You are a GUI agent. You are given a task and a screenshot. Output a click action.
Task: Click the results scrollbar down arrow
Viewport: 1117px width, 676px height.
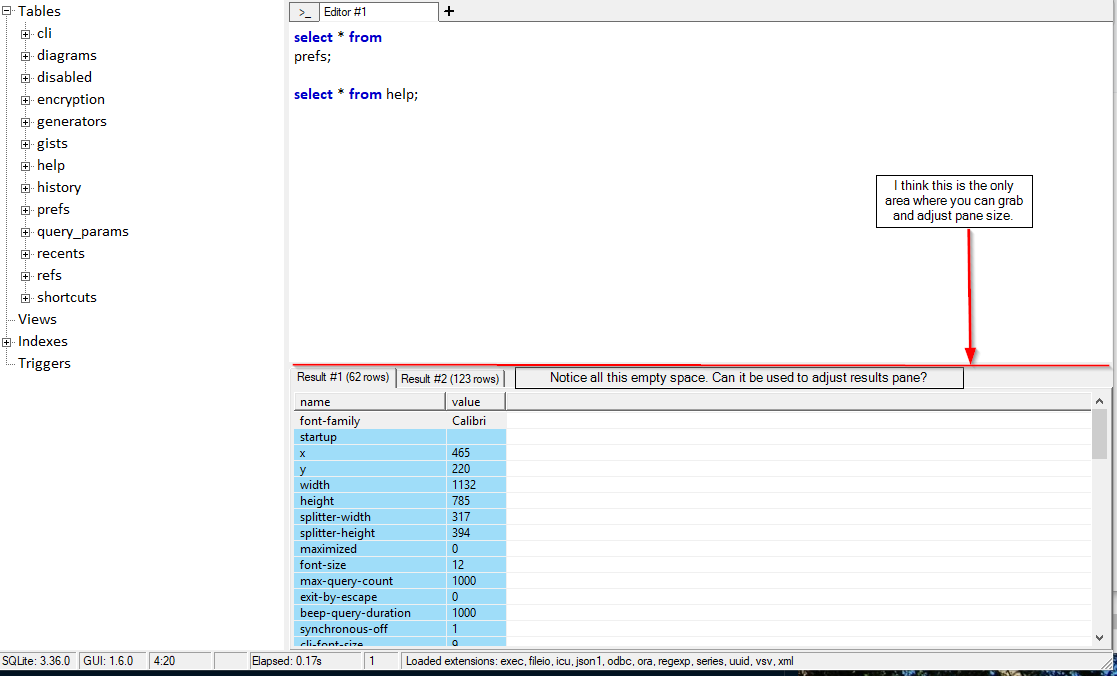(x=1101, y=637)
